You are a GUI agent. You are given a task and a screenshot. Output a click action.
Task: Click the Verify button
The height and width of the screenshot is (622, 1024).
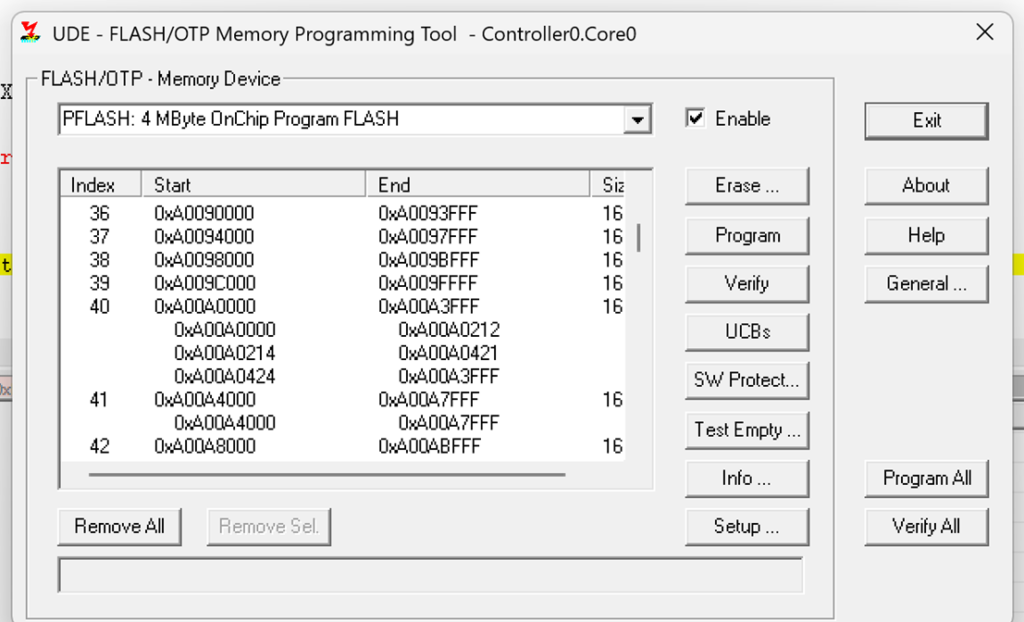coord(746,284)
